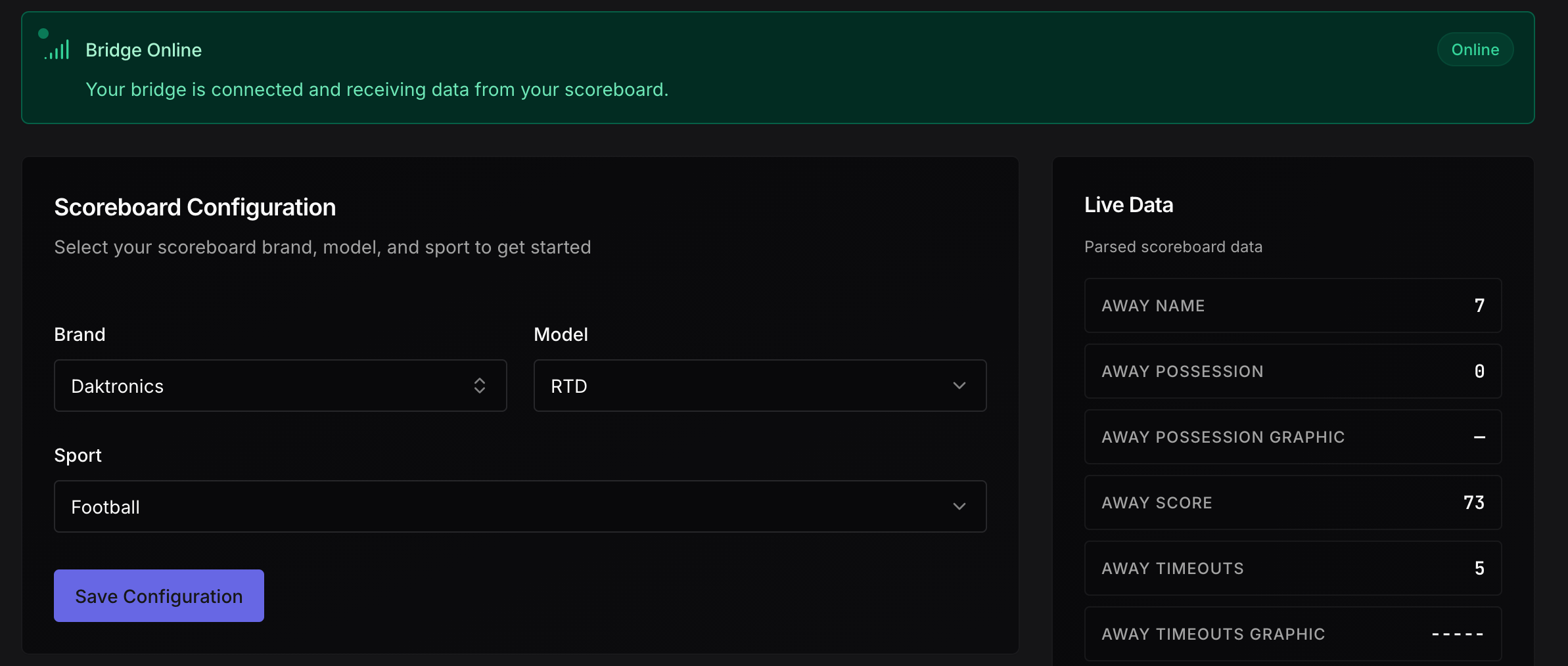Click the signal bars icon beside Bridge Online
The image size is (1568, 666).
click(x=57, y=50)
